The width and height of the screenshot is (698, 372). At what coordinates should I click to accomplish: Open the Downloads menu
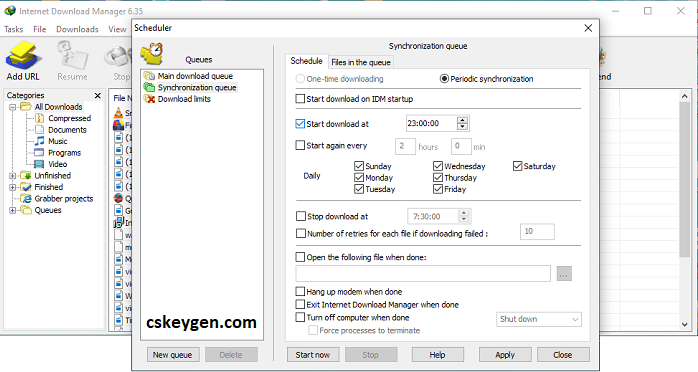[x=77, y=29]
